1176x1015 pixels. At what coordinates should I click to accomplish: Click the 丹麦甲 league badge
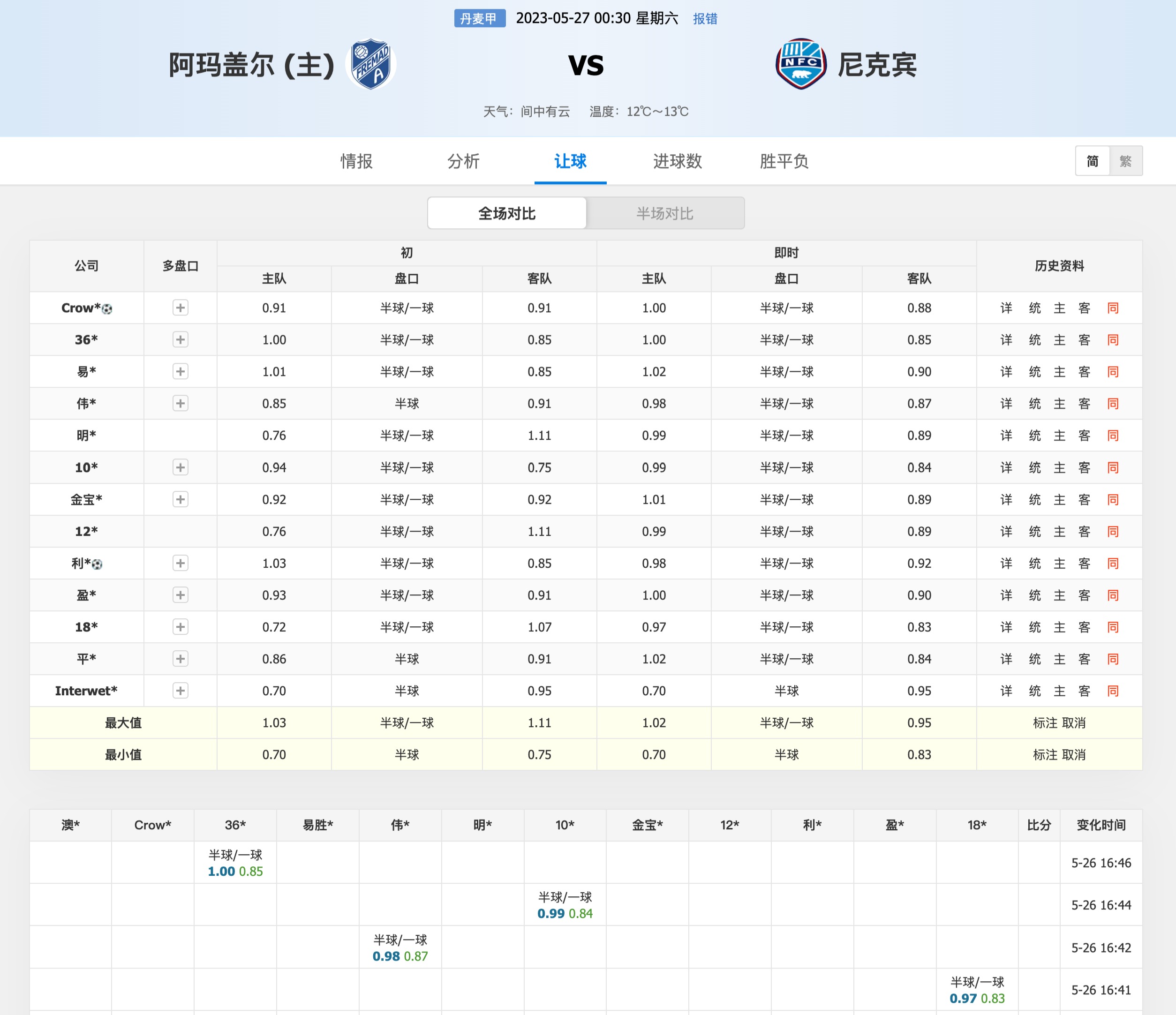tap(479, 18)
